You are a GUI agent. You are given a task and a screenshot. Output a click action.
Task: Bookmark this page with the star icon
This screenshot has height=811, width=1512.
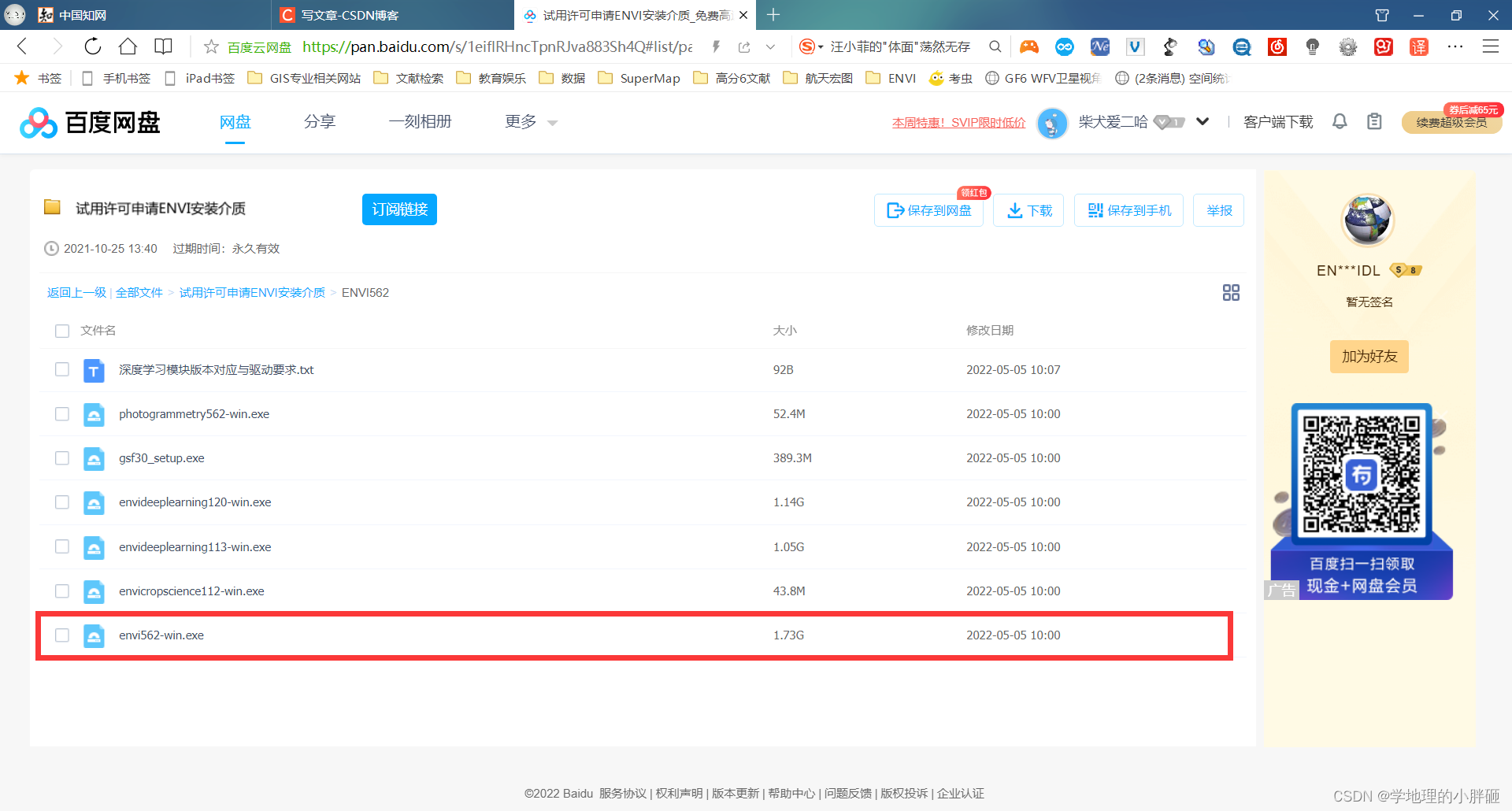click(x=211, y=46)
